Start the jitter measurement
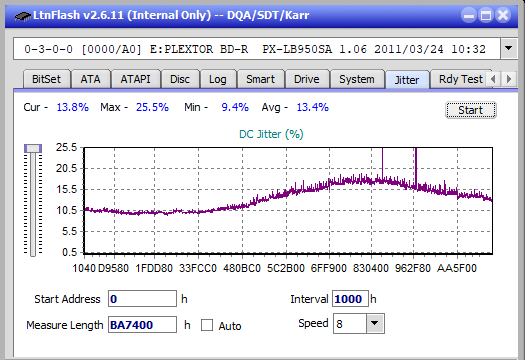 [x=470, y=110]
